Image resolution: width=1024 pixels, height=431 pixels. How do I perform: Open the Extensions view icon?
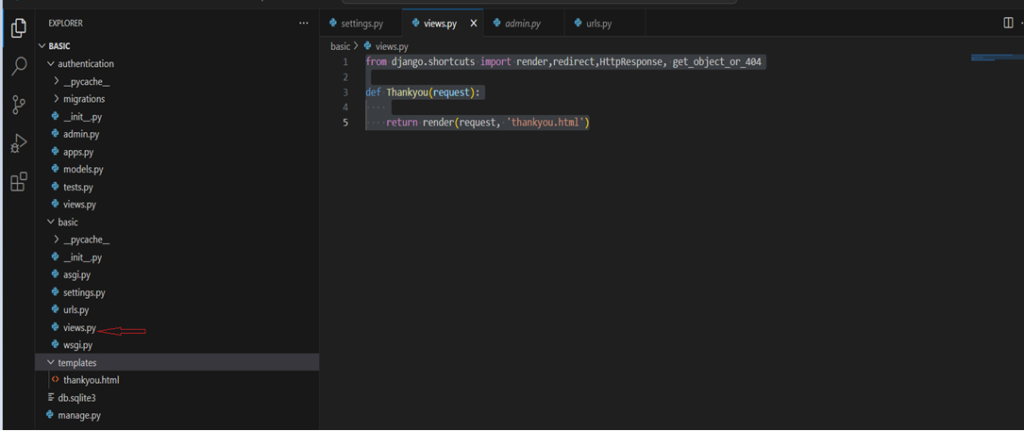pos(17,182)
